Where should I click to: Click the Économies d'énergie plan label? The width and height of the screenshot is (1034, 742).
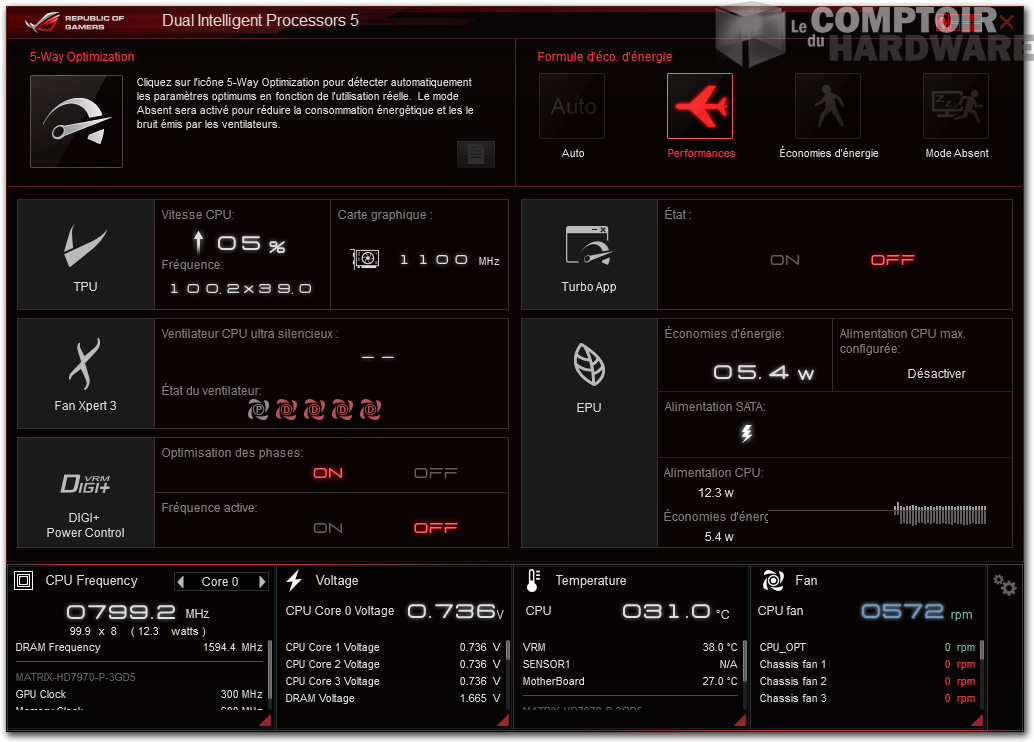(829, 153)
